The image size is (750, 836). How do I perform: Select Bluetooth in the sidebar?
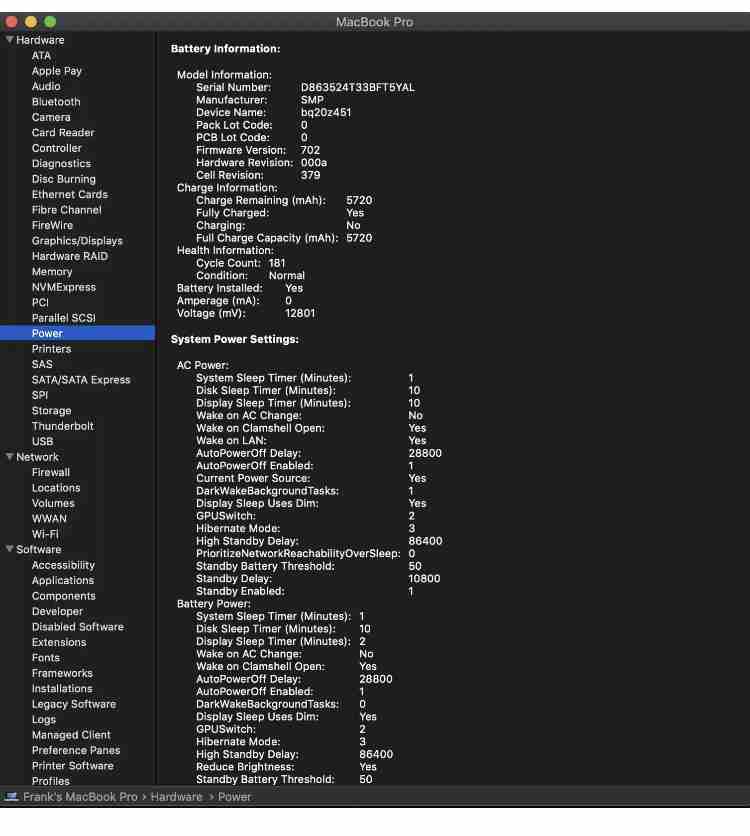56,102
